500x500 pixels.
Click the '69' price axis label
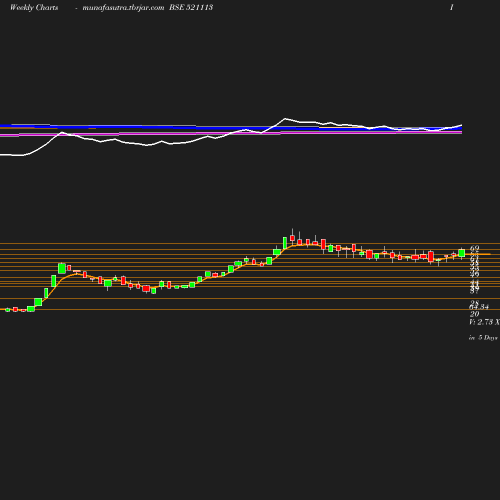pos(475,248)
